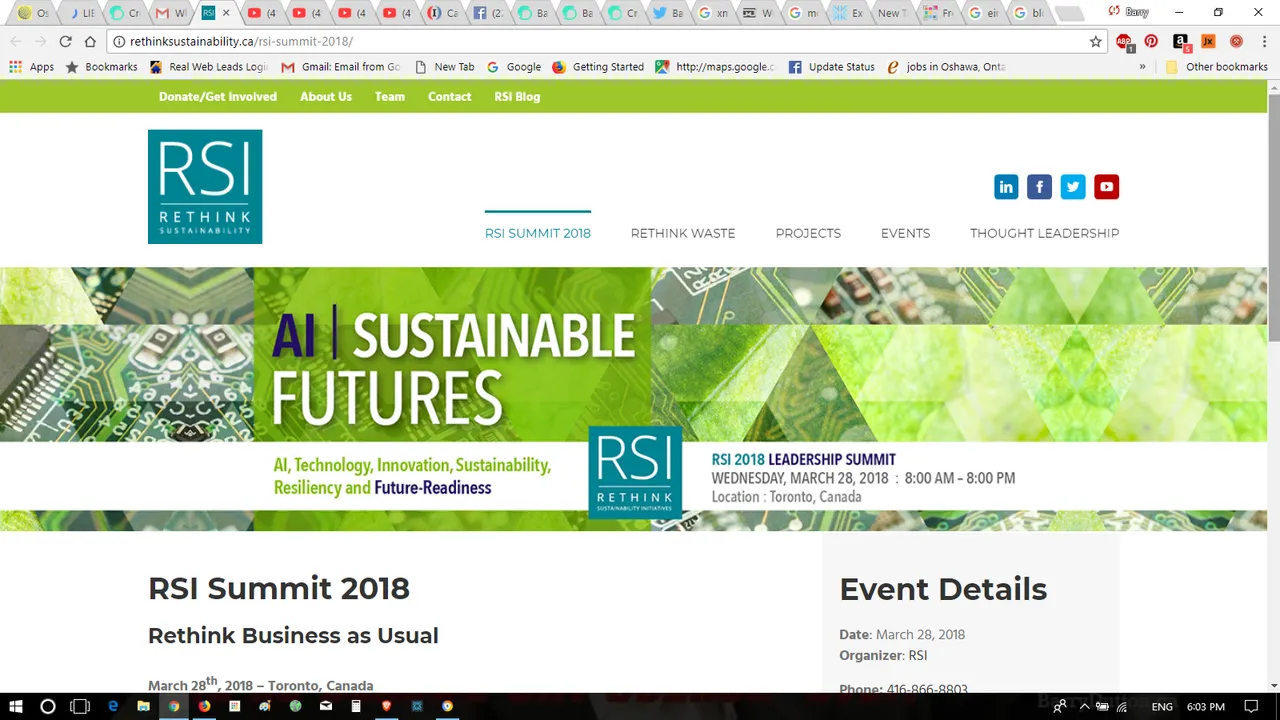Open the maps.google.c bookmark

pos(715,67)
